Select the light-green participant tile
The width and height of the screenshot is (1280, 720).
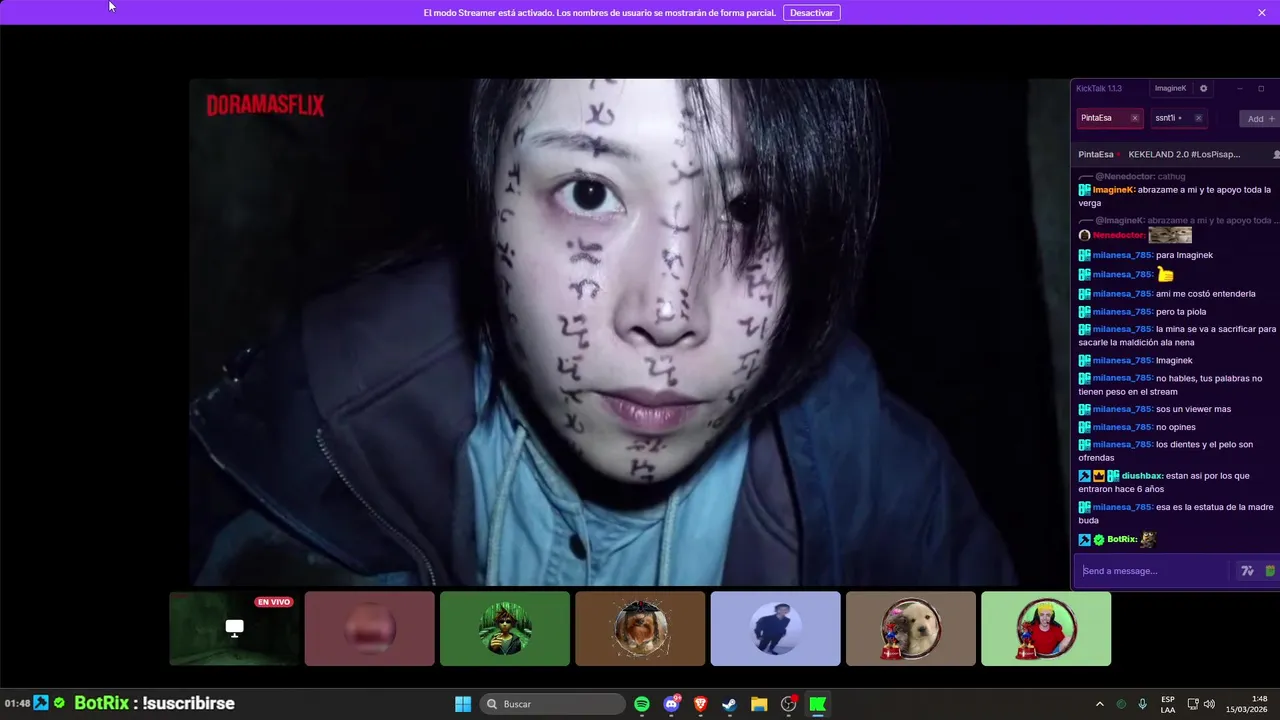pyautogui.click(x=1046, y=628)
